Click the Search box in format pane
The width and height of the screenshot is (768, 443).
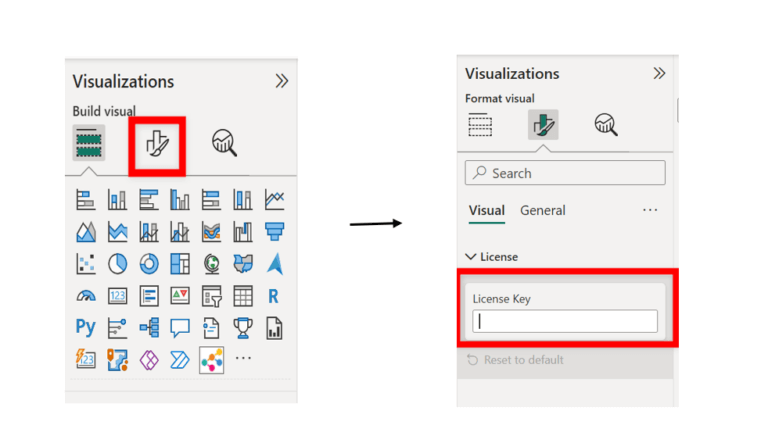(x=565, y=173)
